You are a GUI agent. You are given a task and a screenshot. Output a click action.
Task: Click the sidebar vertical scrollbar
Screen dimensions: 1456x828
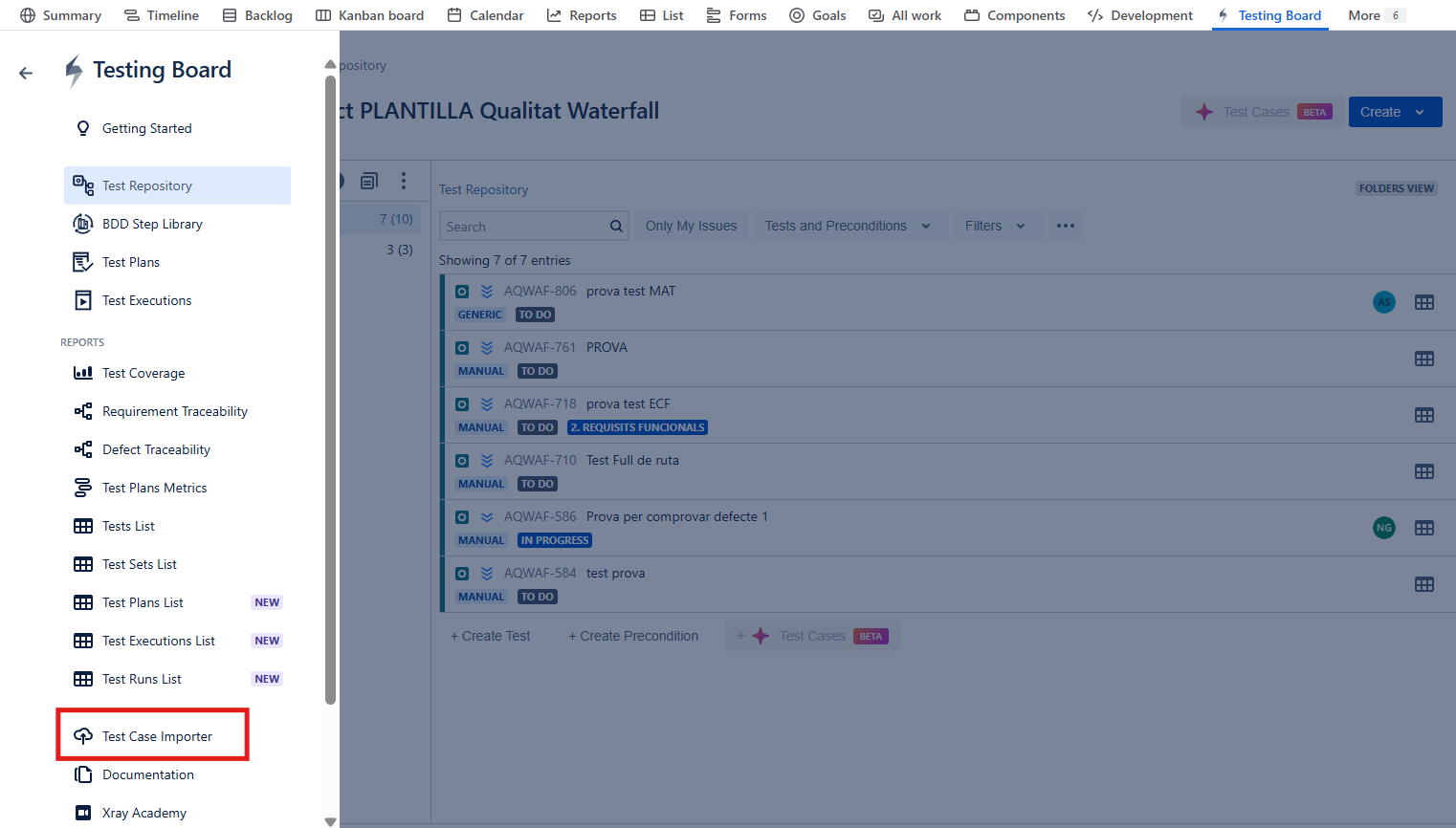[331, 382]
